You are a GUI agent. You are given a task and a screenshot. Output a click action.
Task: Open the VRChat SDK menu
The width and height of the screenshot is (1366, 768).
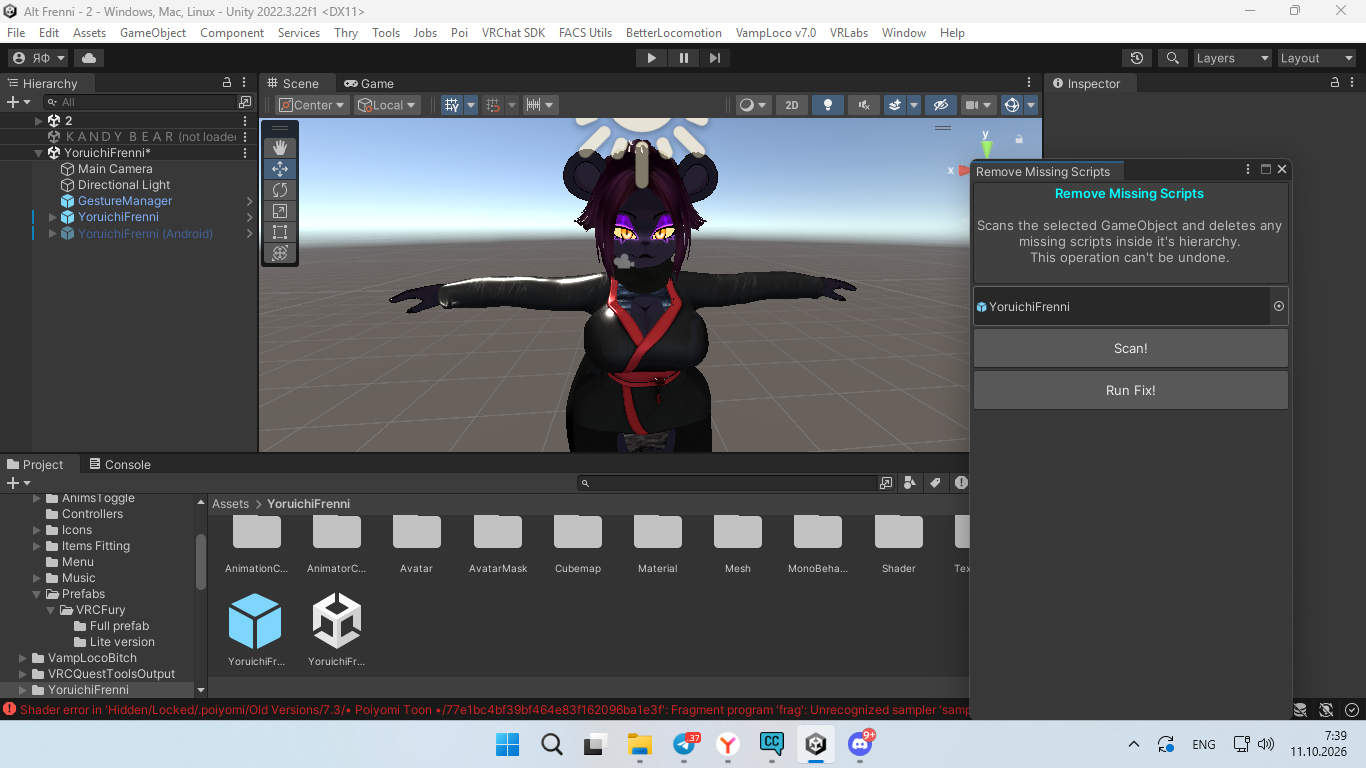point(514,32)
